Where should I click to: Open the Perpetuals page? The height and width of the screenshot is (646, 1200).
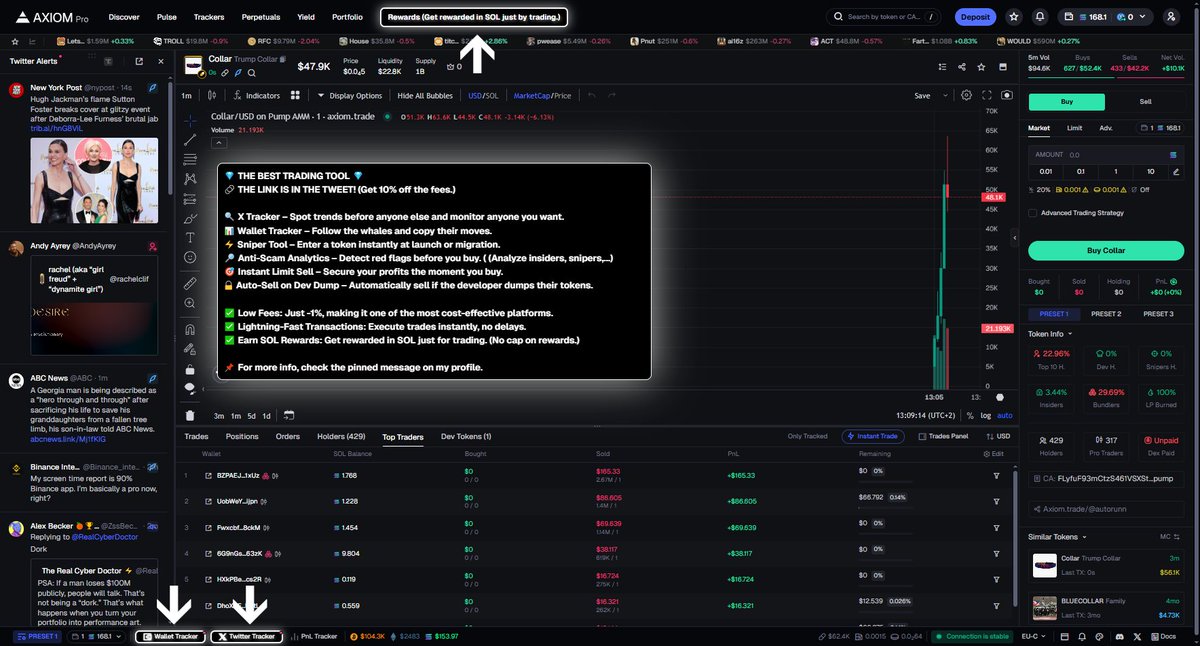pyautogui.click(x=260, y=17)
